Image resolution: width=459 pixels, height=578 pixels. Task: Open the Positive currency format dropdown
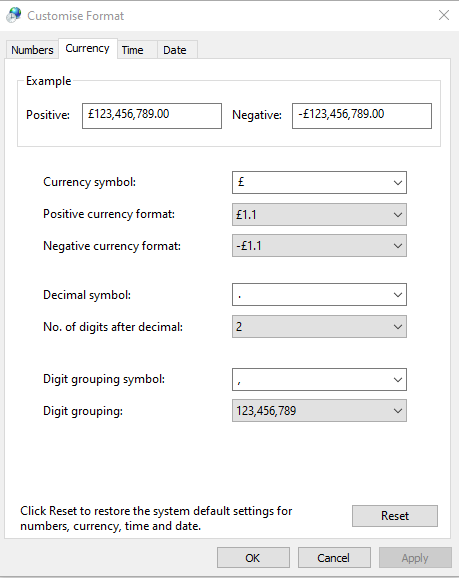[x=319, y=215]
